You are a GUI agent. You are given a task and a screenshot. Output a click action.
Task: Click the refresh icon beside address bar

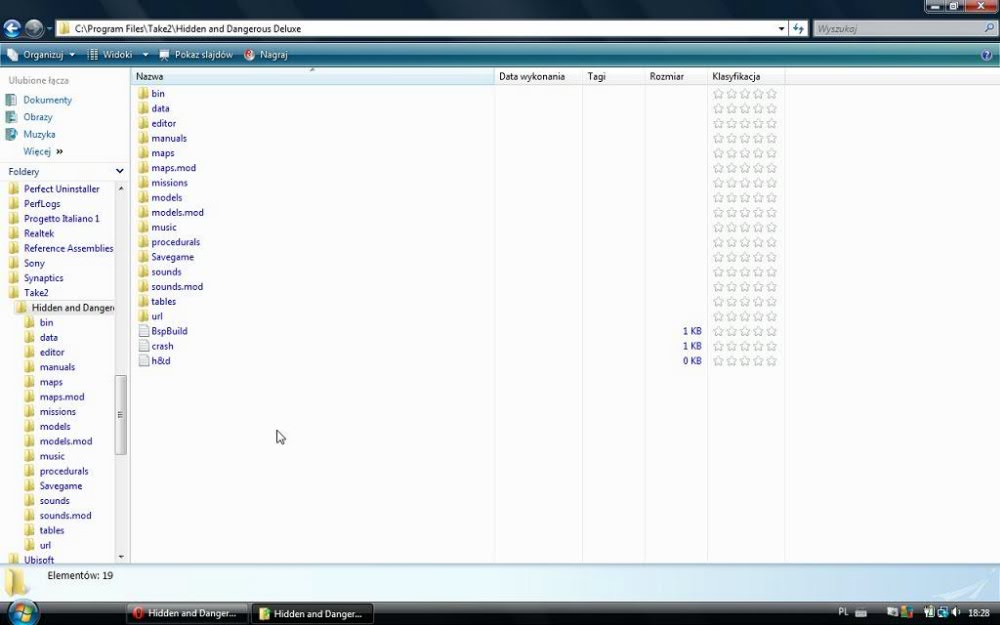pos(799,29)
